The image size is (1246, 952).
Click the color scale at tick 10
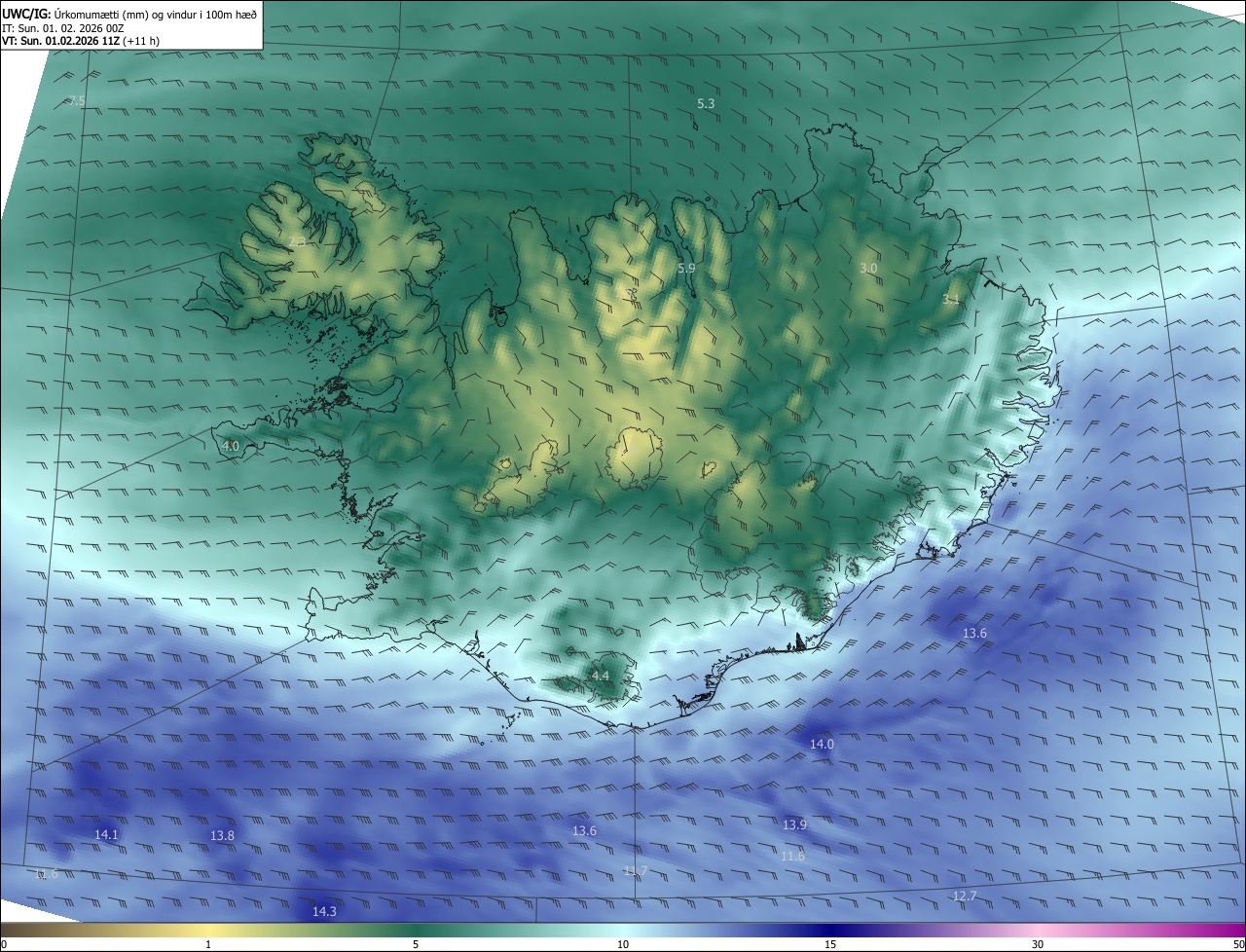[x=623, y=944]
